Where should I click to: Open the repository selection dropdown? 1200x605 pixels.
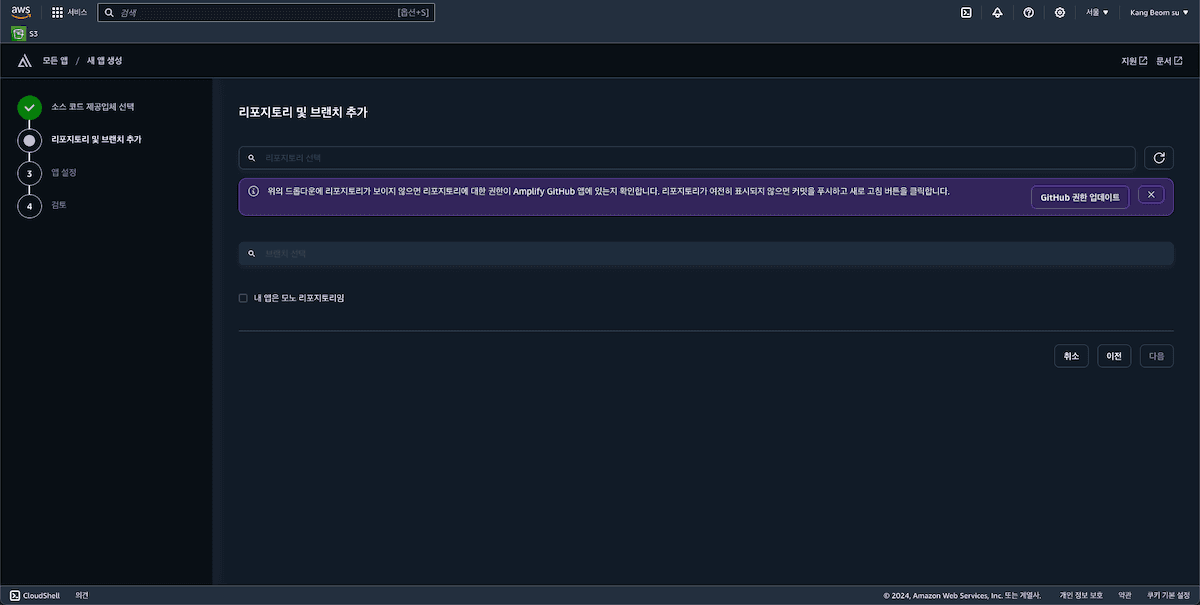687,158
